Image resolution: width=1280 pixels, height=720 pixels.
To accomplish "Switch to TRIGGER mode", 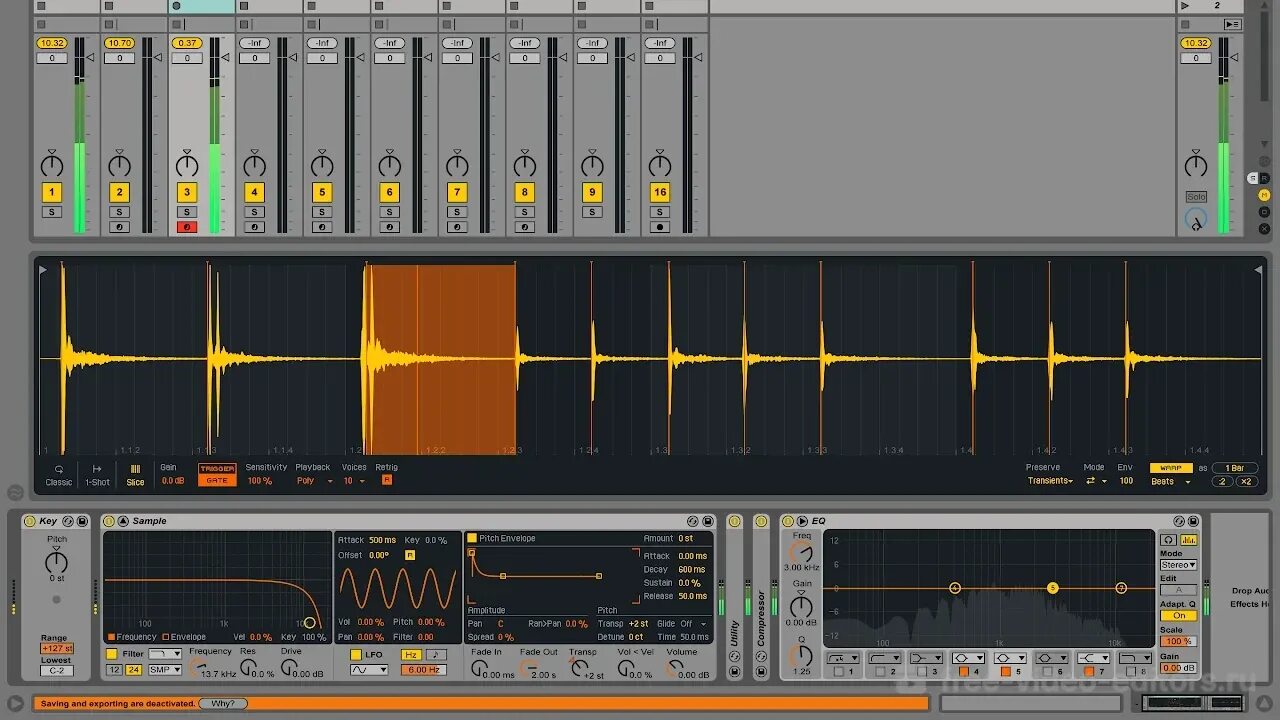I will [217, 468].
